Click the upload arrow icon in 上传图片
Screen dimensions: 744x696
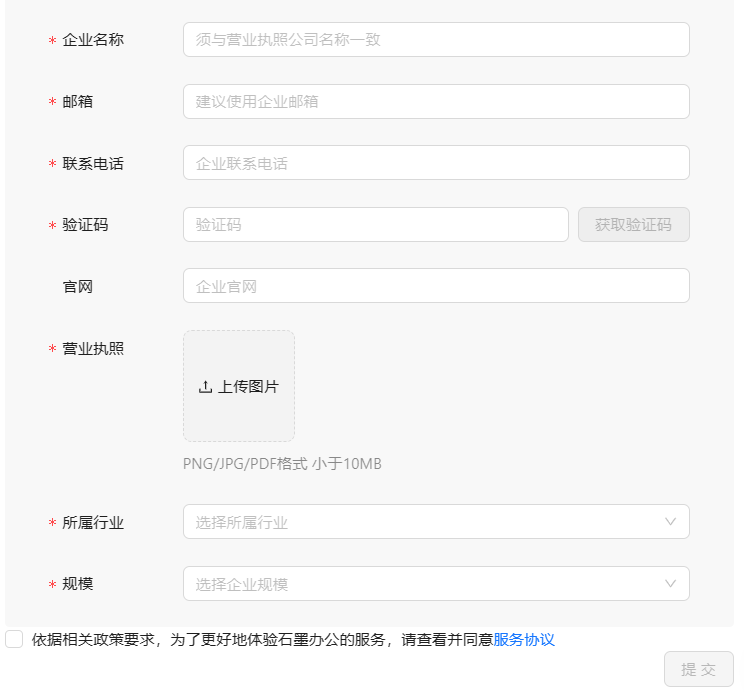point(205,387)
